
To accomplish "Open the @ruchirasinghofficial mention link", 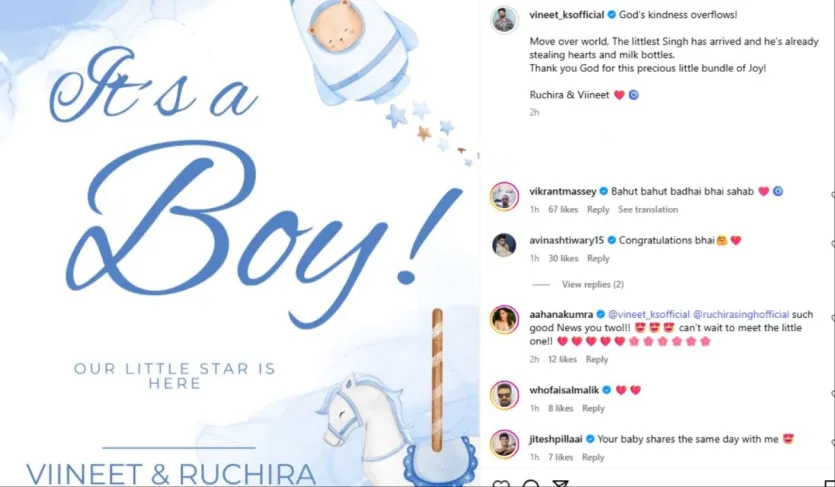I will [741, 315].
